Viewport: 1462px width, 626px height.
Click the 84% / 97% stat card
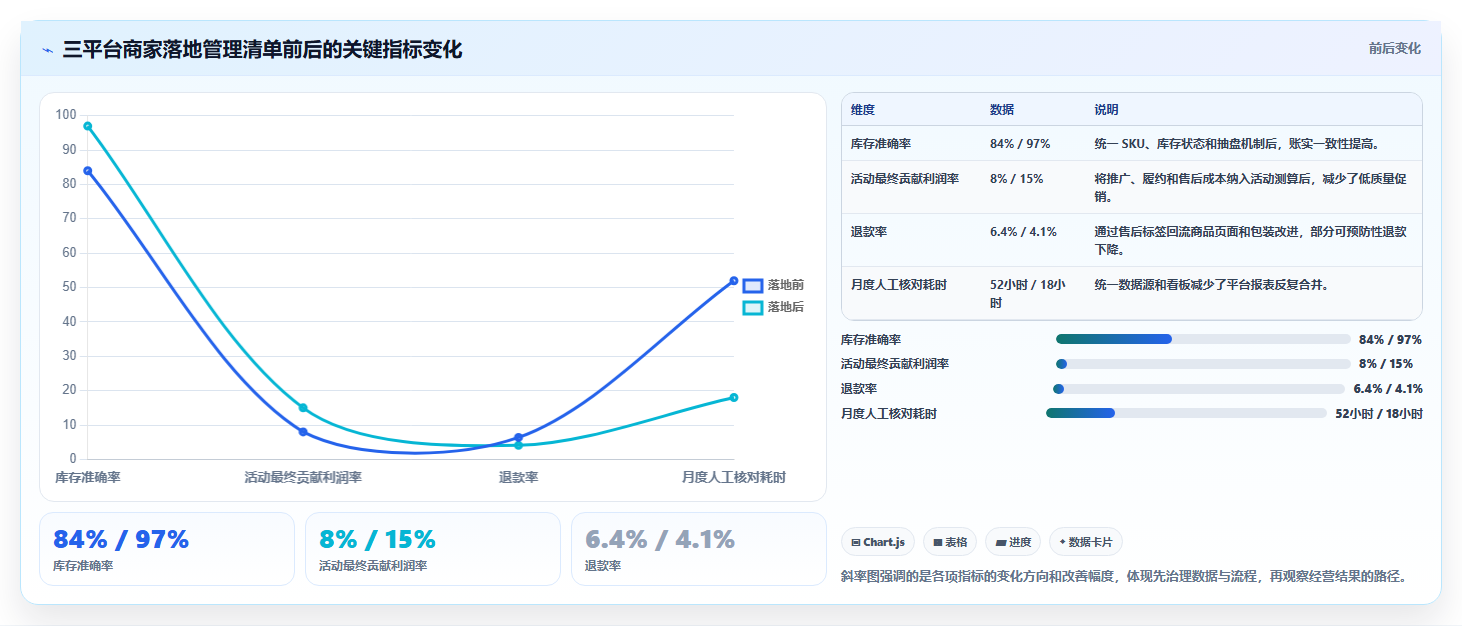(167, 549)
